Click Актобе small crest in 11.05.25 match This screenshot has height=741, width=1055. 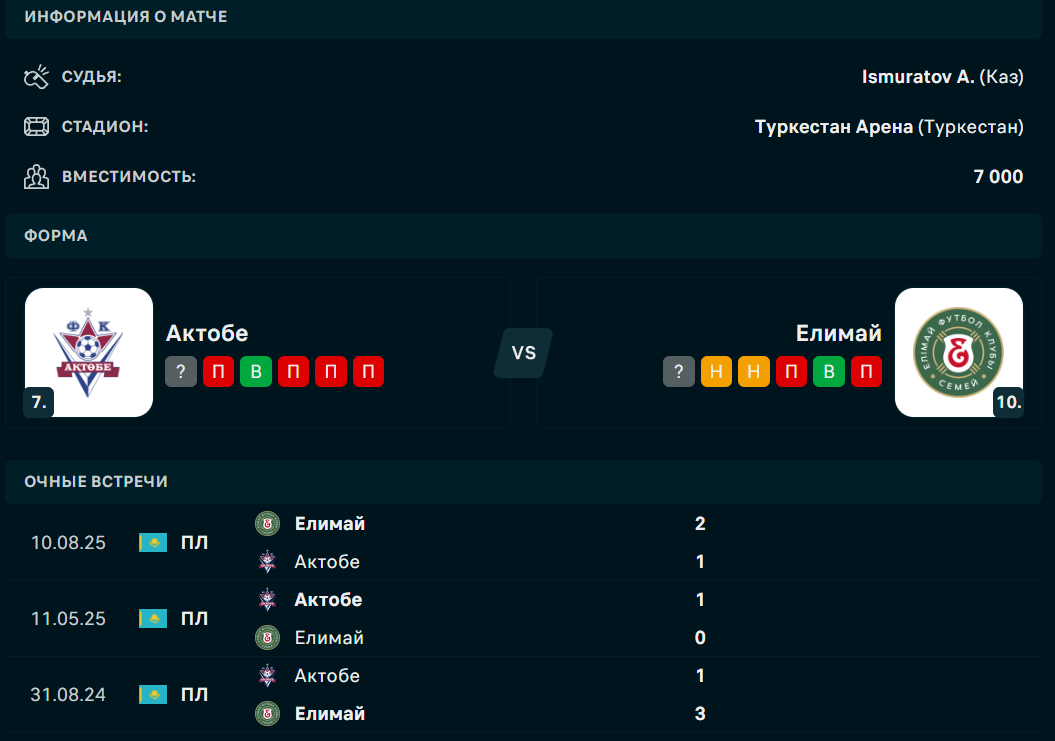[267, 600]
